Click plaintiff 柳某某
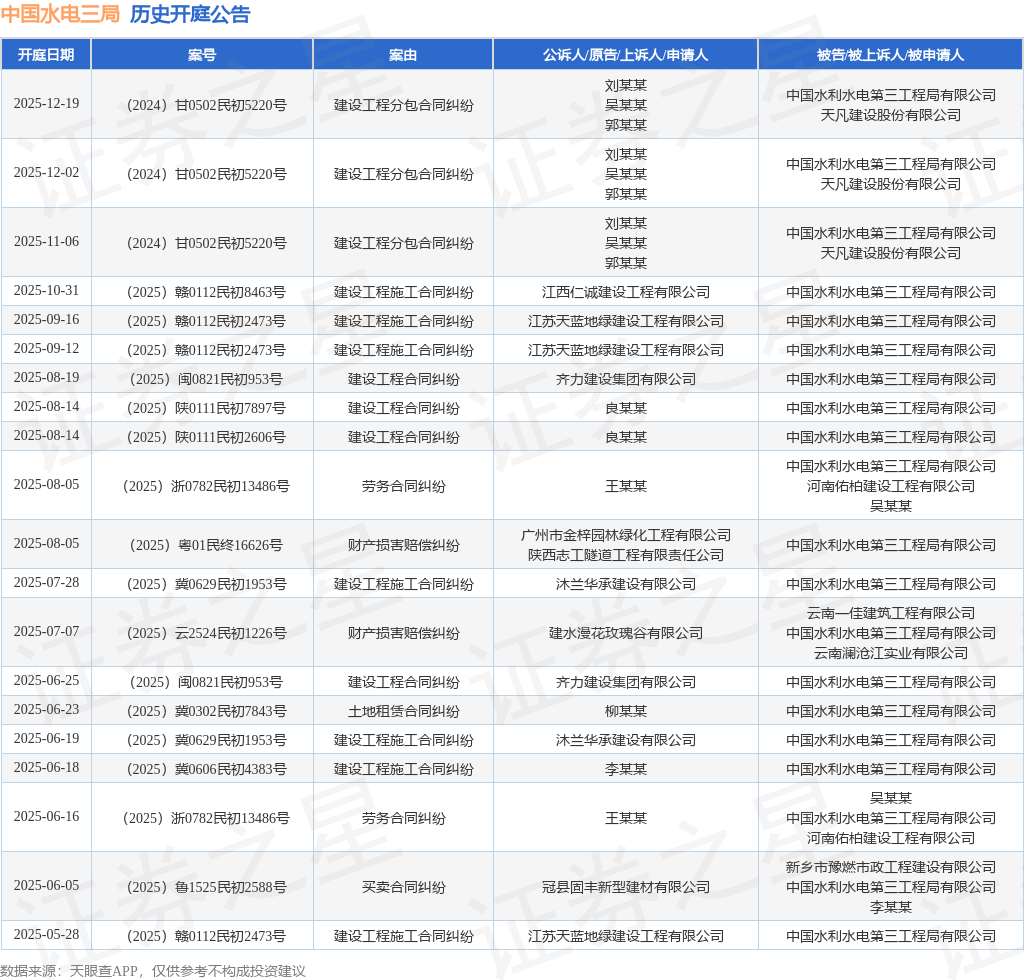1024x980 pixels. [626, 711]
